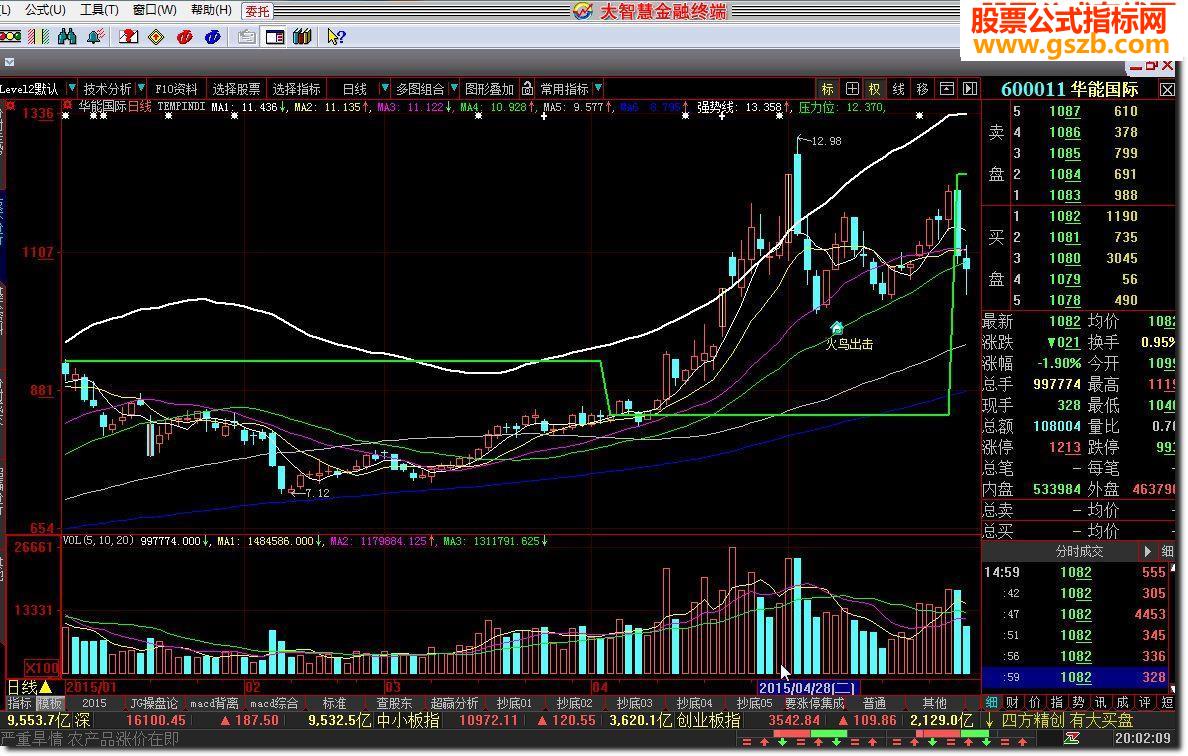Click the red-and-white question mark icon
The image size is (1188, 756).
click(128, 36)
